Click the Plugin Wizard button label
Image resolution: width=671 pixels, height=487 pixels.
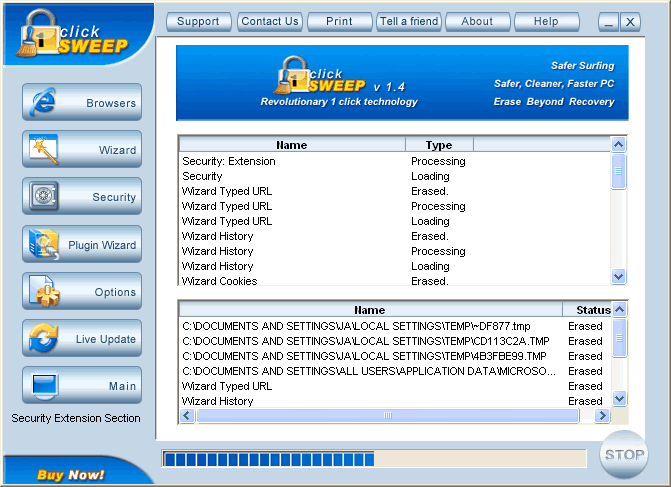pyautogui.click(x=102, y=245)
